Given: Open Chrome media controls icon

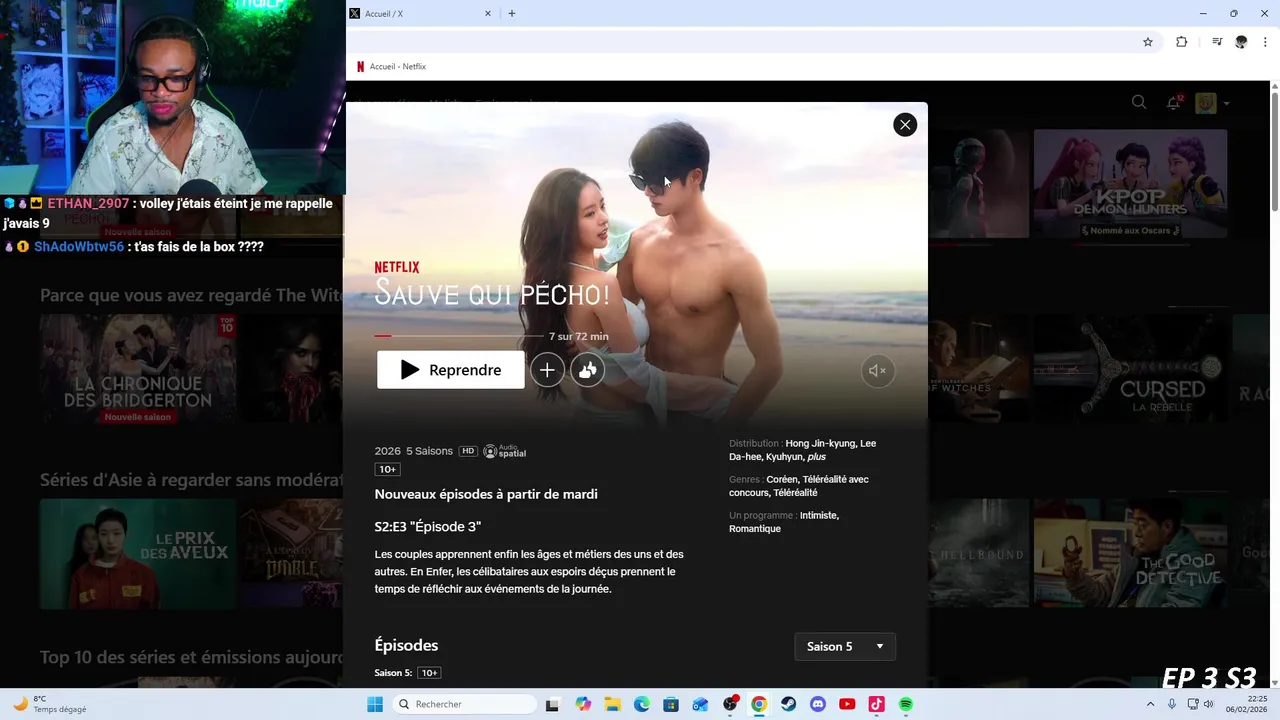Looking at the screenshot, I should click(1217, 42).
